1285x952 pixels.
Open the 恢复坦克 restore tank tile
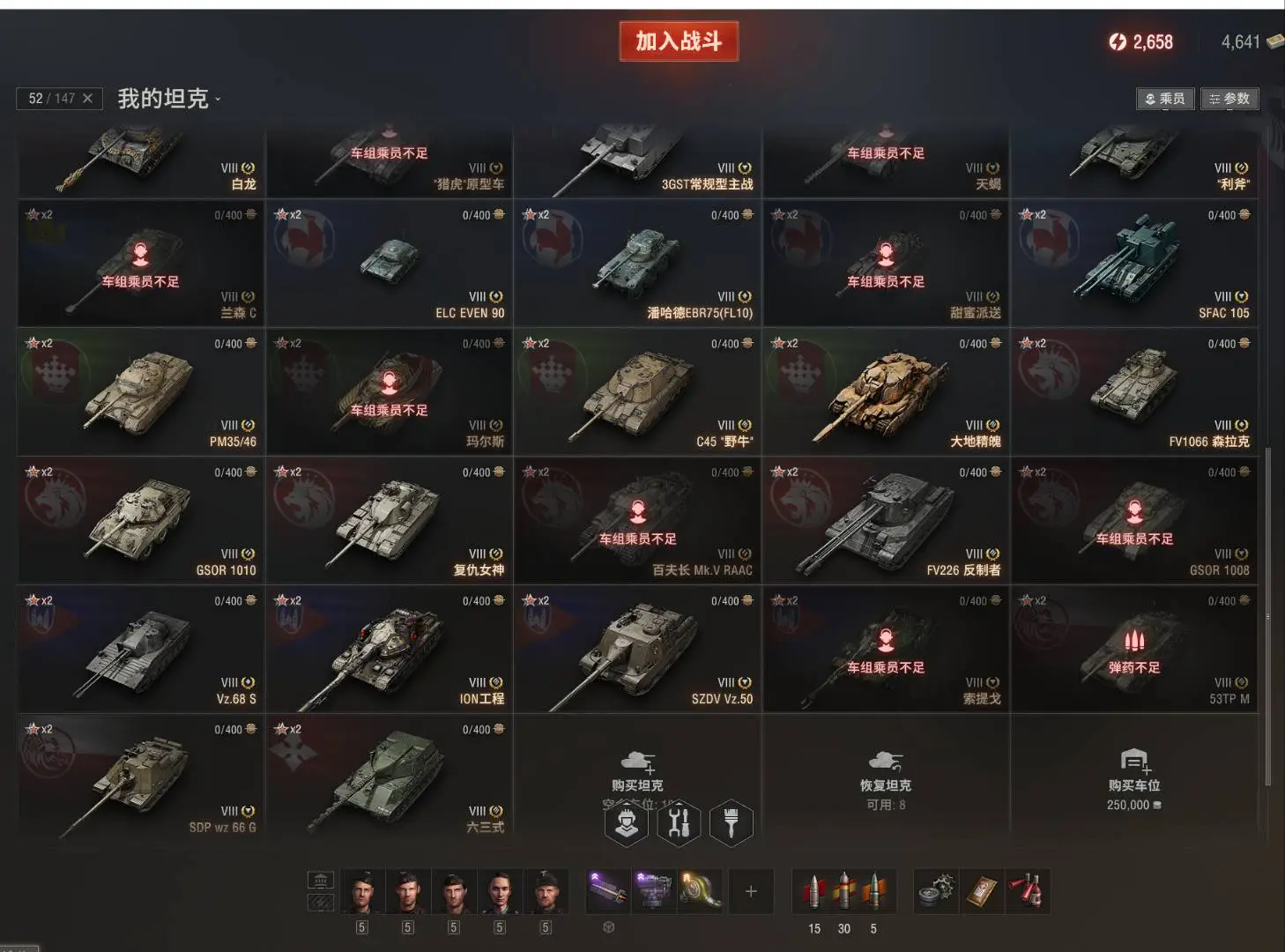click(886, 776)
